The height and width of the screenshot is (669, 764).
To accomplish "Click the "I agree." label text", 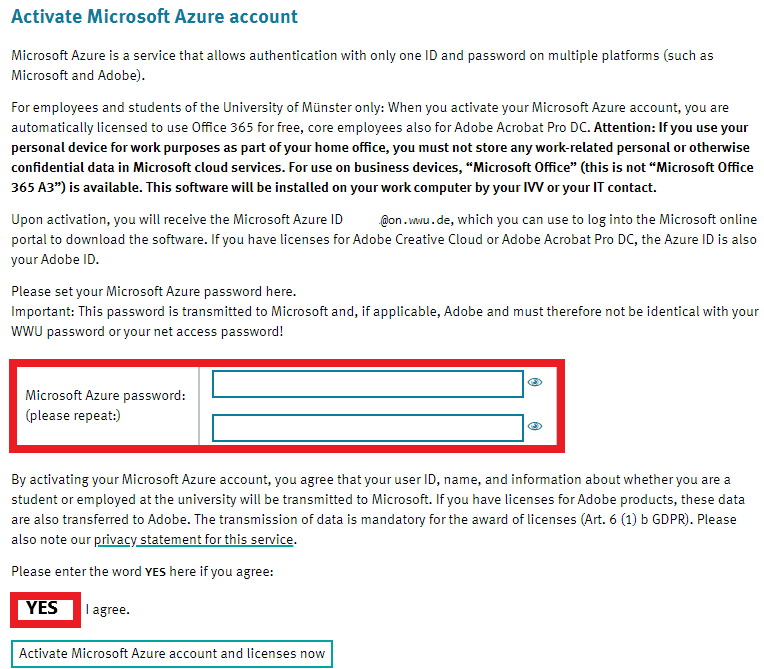I will (107, 609).
